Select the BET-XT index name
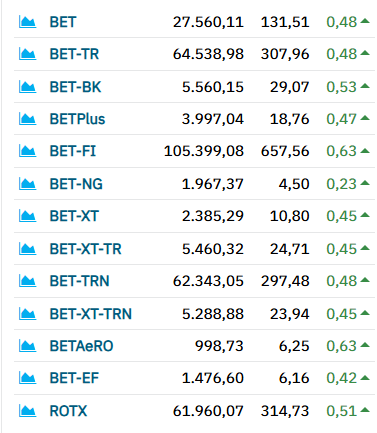Image resolution: width=377 pixels, height=433 pixels. click(74, 216)
